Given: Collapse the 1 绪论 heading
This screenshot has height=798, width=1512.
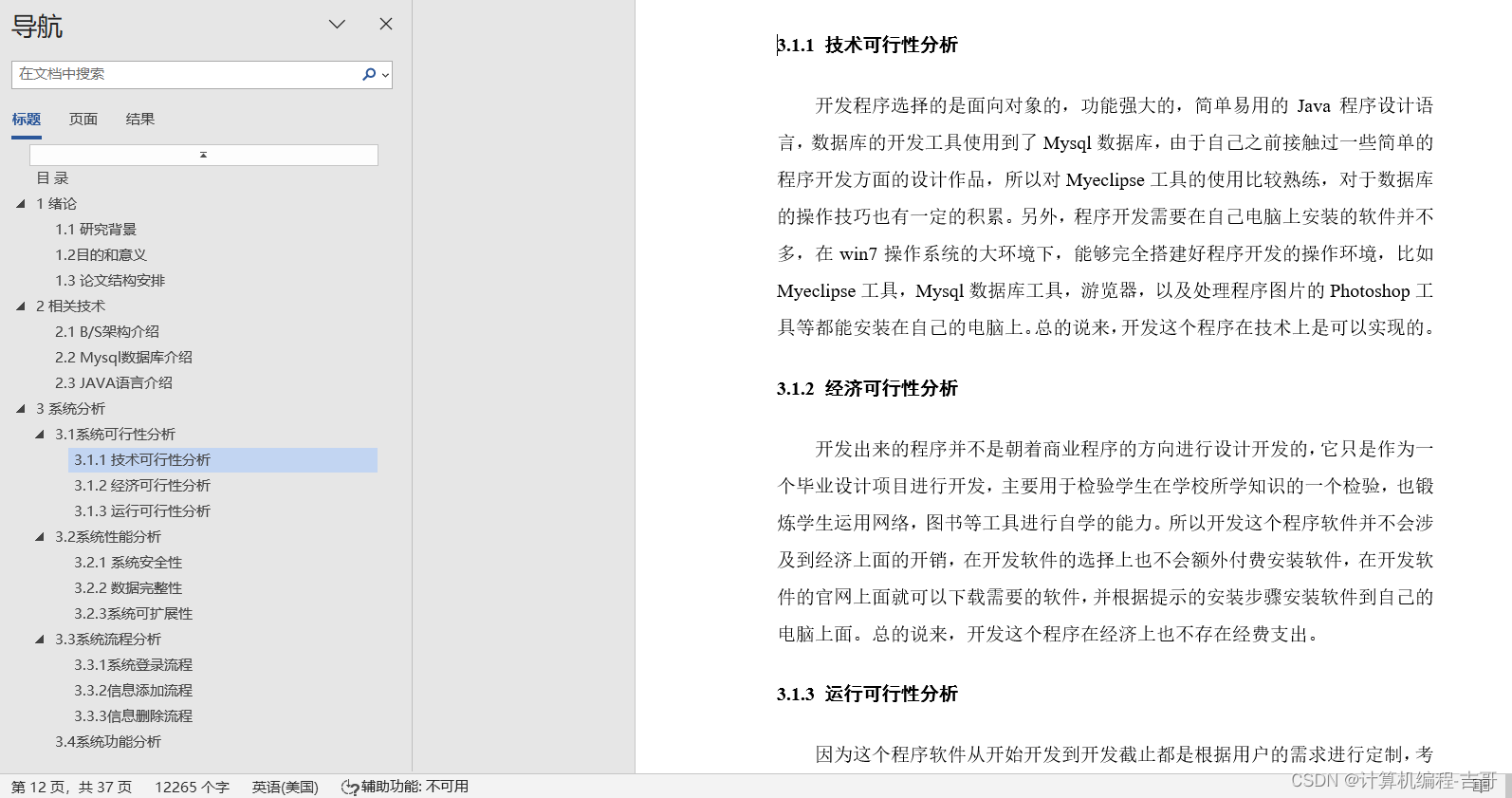Looking at the screenshot, I should pos(21,204).
